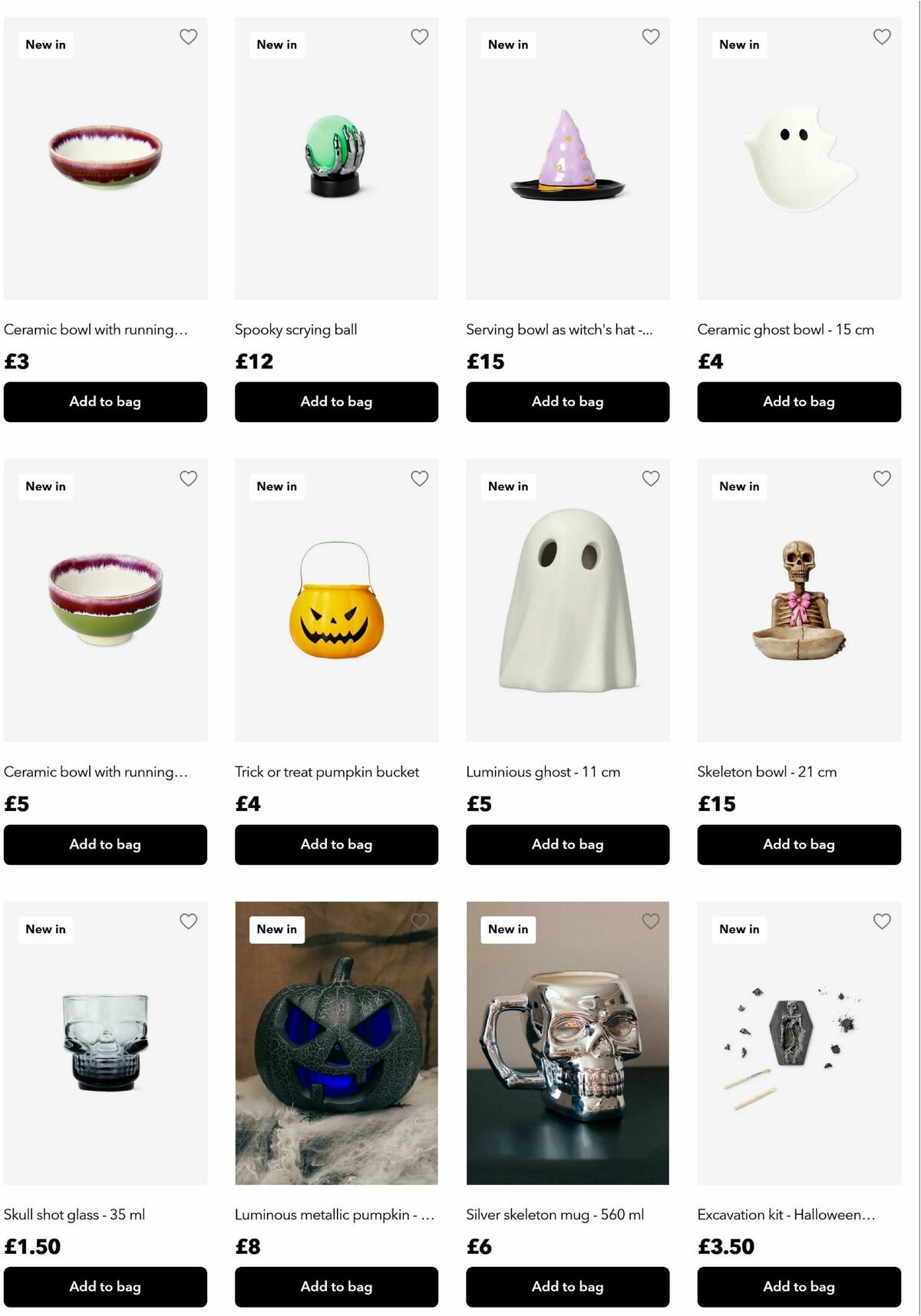Open the Silver skeleton mug product photo

click(568, 1043)
